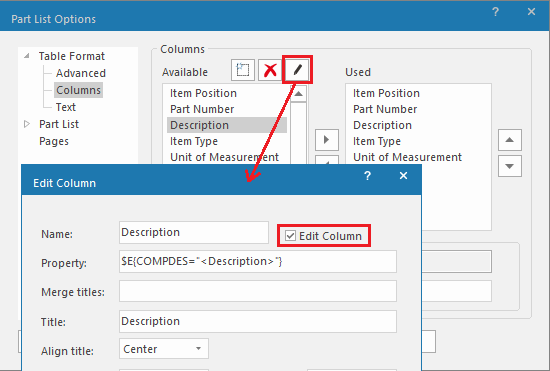Uncheck the Edit Column checkbox
The image size is (550, 371).
pyautogui.click(x=290, y=236)
